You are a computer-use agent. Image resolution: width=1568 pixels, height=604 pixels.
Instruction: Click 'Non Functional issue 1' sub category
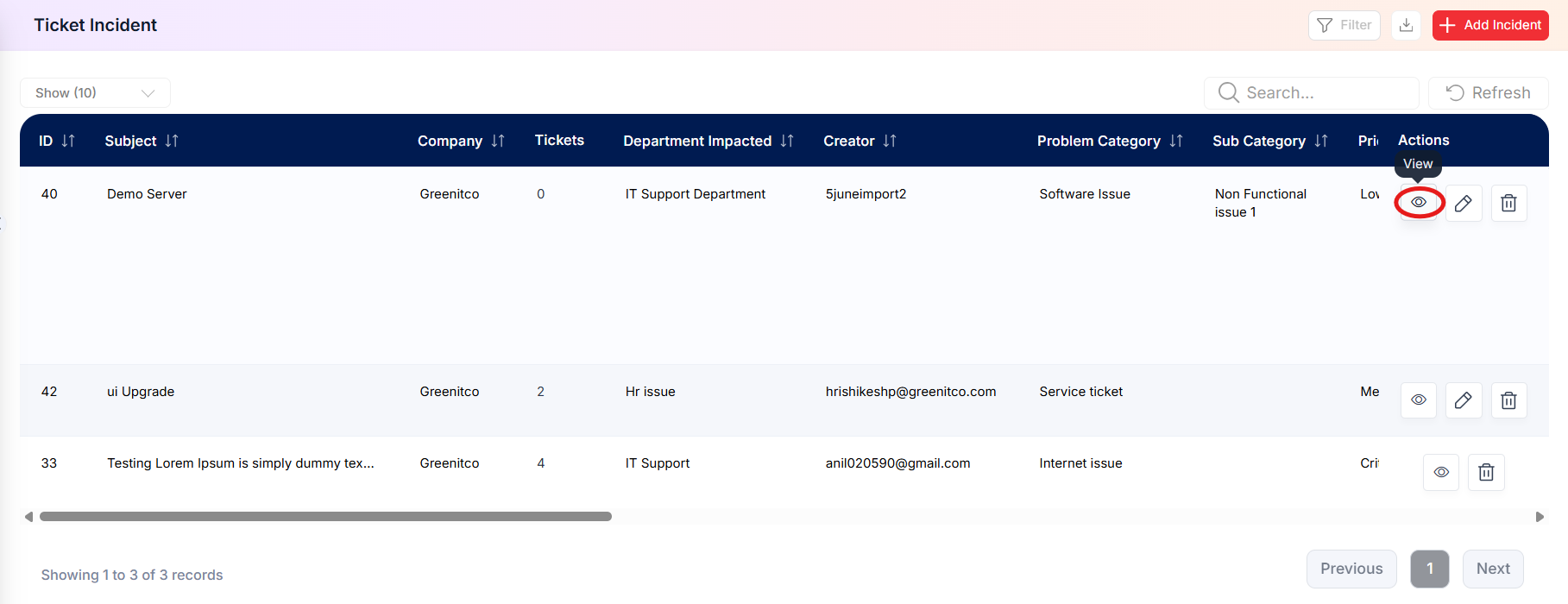(x=1261, y=203)
